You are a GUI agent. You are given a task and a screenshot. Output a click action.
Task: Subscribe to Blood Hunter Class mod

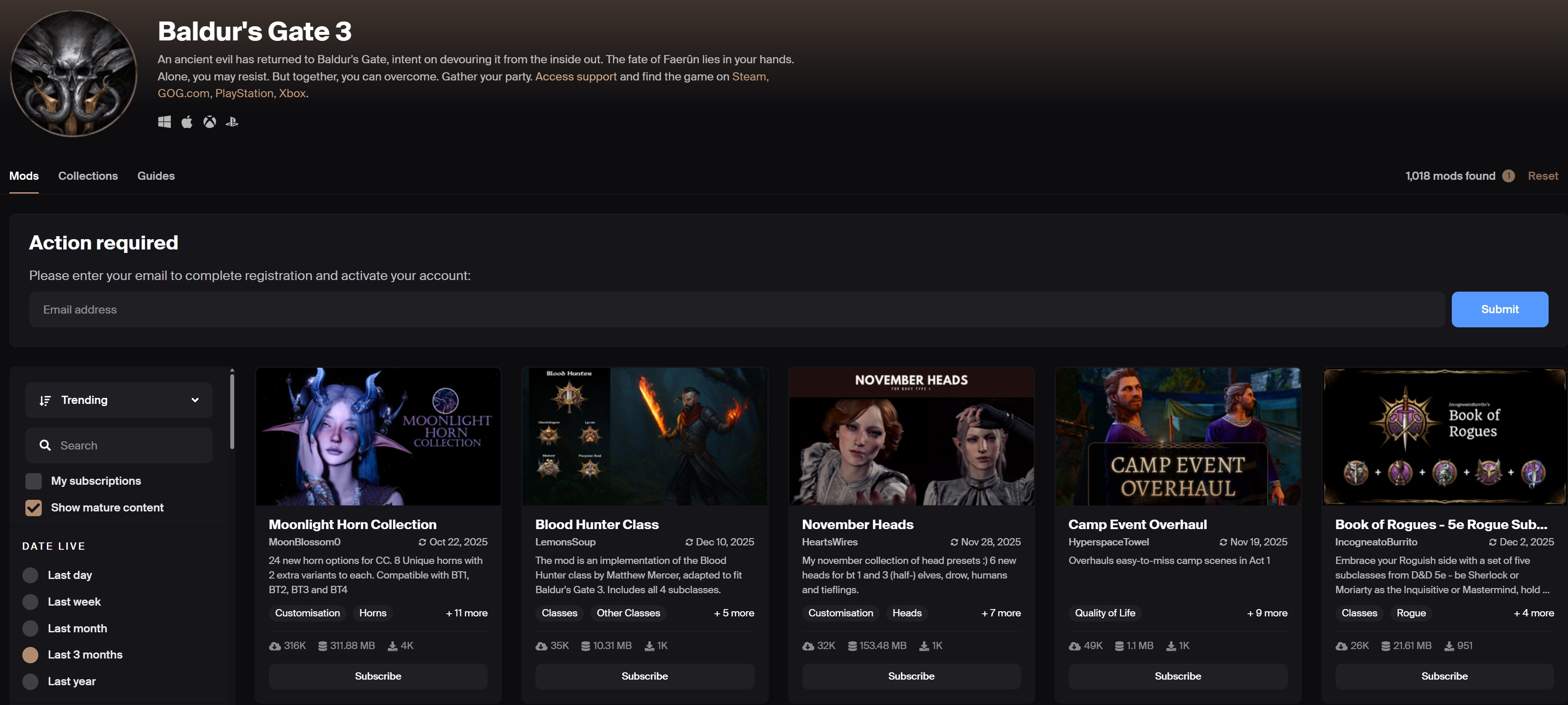click(644, 677)
